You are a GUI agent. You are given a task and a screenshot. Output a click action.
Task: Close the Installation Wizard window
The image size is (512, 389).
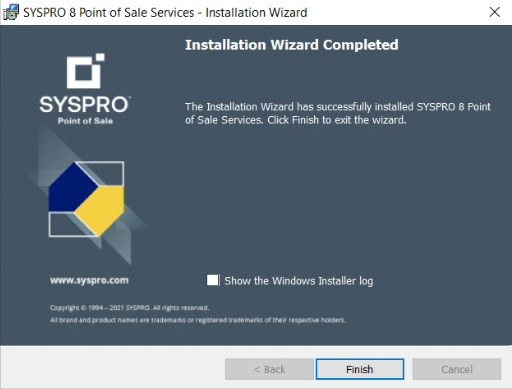coord(495,12)
